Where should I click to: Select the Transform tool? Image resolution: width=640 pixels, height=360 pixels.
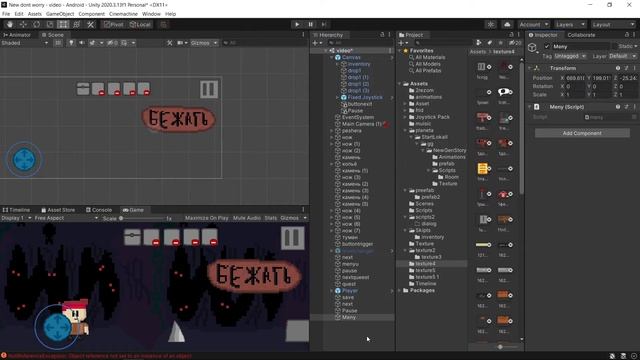77,24
